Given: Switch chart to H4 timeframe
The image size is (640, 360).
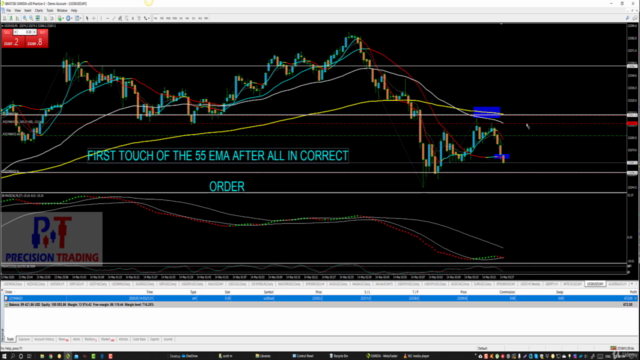Looking at the screenshot, I should [187, 18].
